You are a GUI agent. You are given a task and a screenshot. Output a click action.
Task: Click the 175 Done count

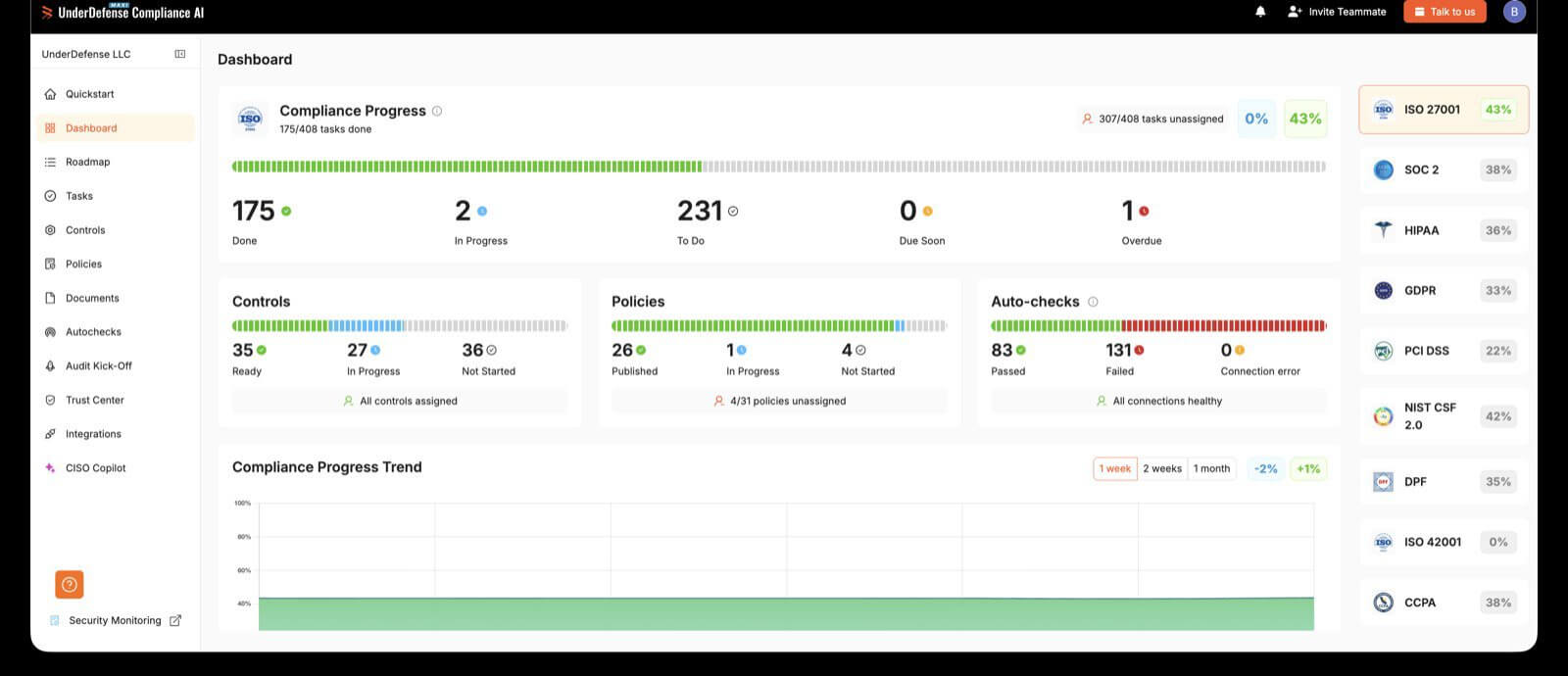click(254, 211)
